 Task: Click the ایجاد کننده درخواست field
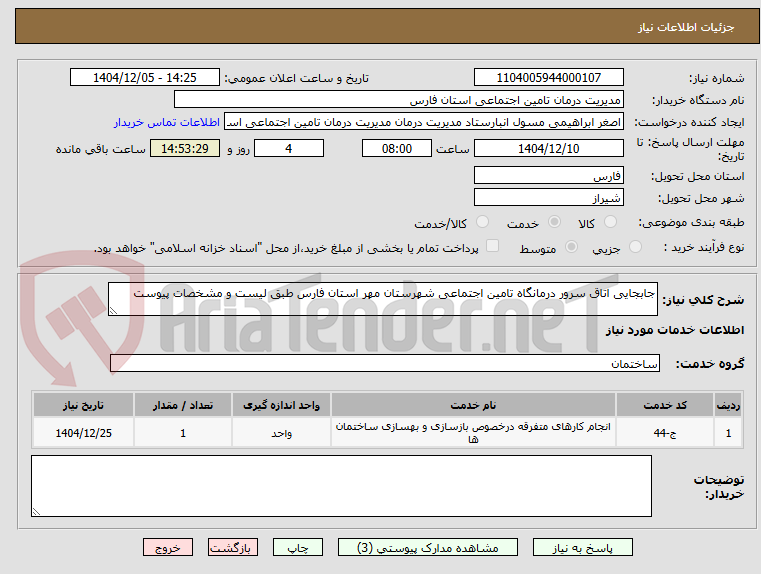point(424,122)
